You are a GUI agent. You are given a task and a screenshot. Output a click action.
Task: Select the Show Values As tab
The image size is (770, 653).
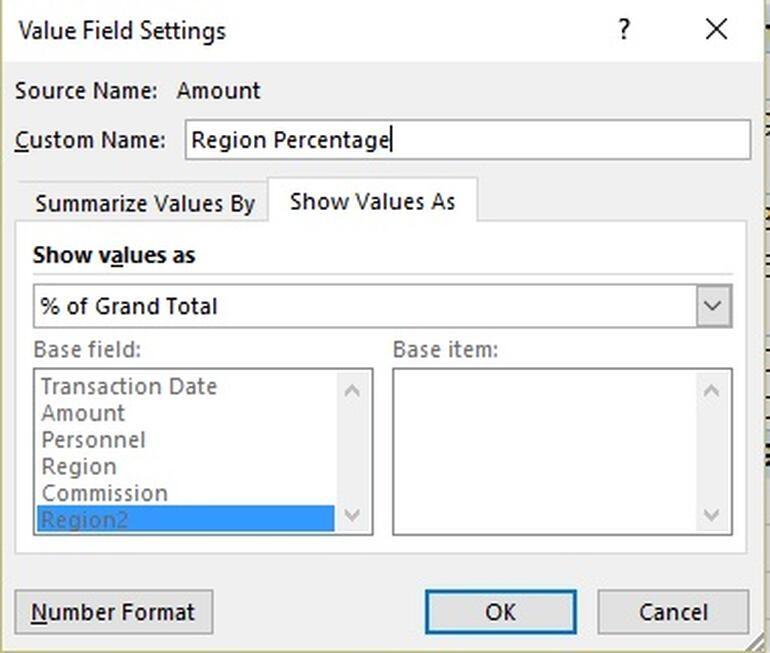coord(372,201)
